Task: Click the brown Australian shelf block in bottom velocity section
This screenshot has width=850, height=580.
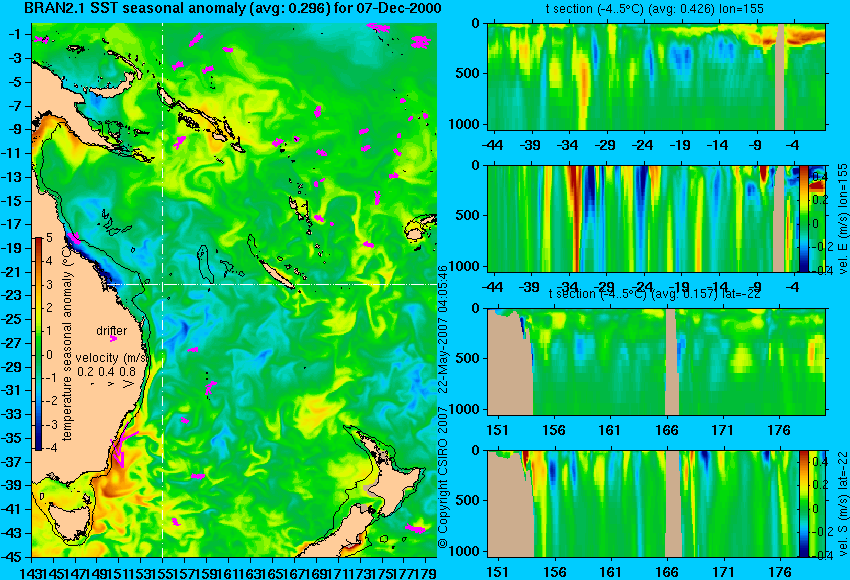Action: pos(510,507)
